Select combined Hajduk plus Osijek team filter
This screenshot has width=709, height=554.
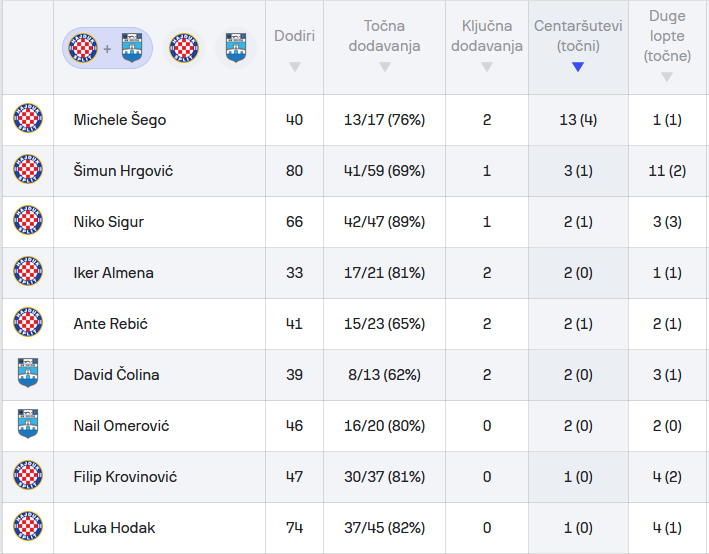(x=108, y=47)
